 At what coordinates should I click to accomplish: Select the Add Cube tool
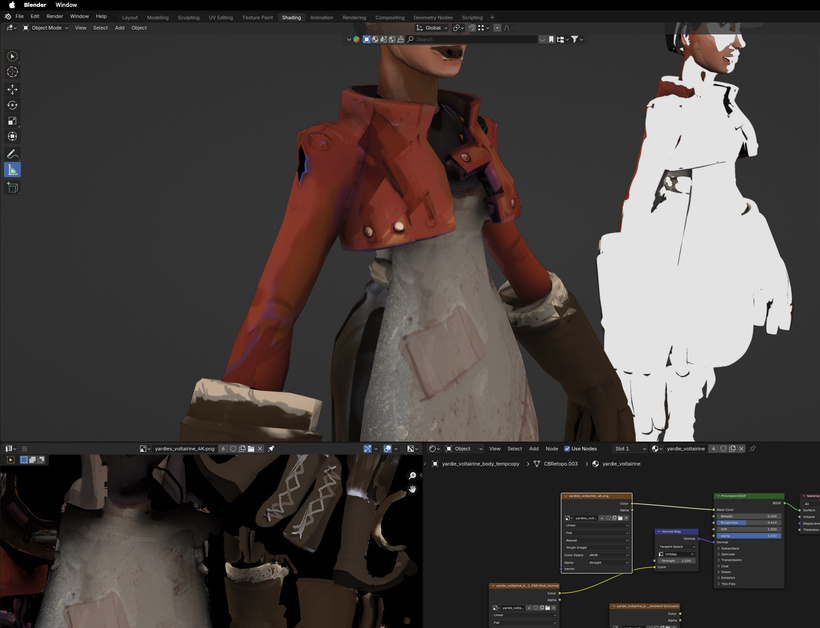[12, 187]
